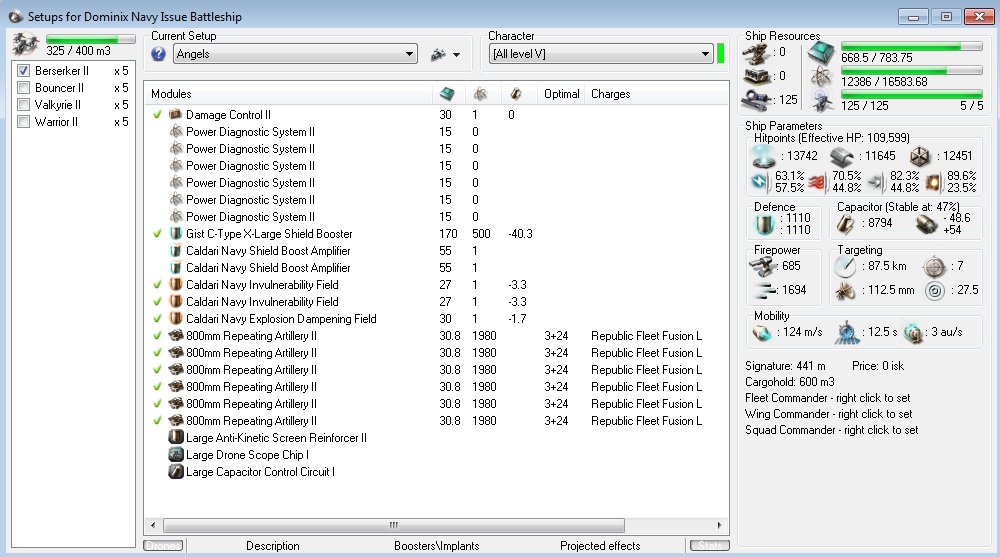This screenshot has height=557, width=1000.
Task: Click the blue help question mark icon
Action: coord(158,54)
